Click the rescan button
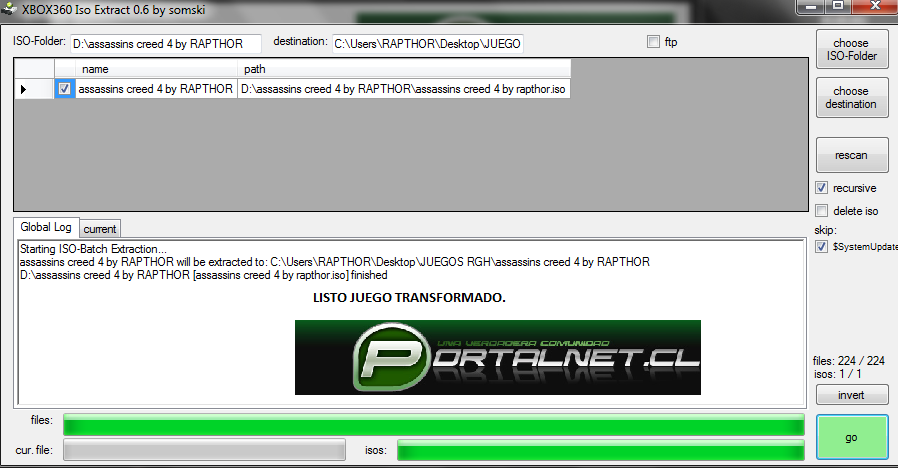The height and width of the screenshot is (468, 898). point(852,155)
